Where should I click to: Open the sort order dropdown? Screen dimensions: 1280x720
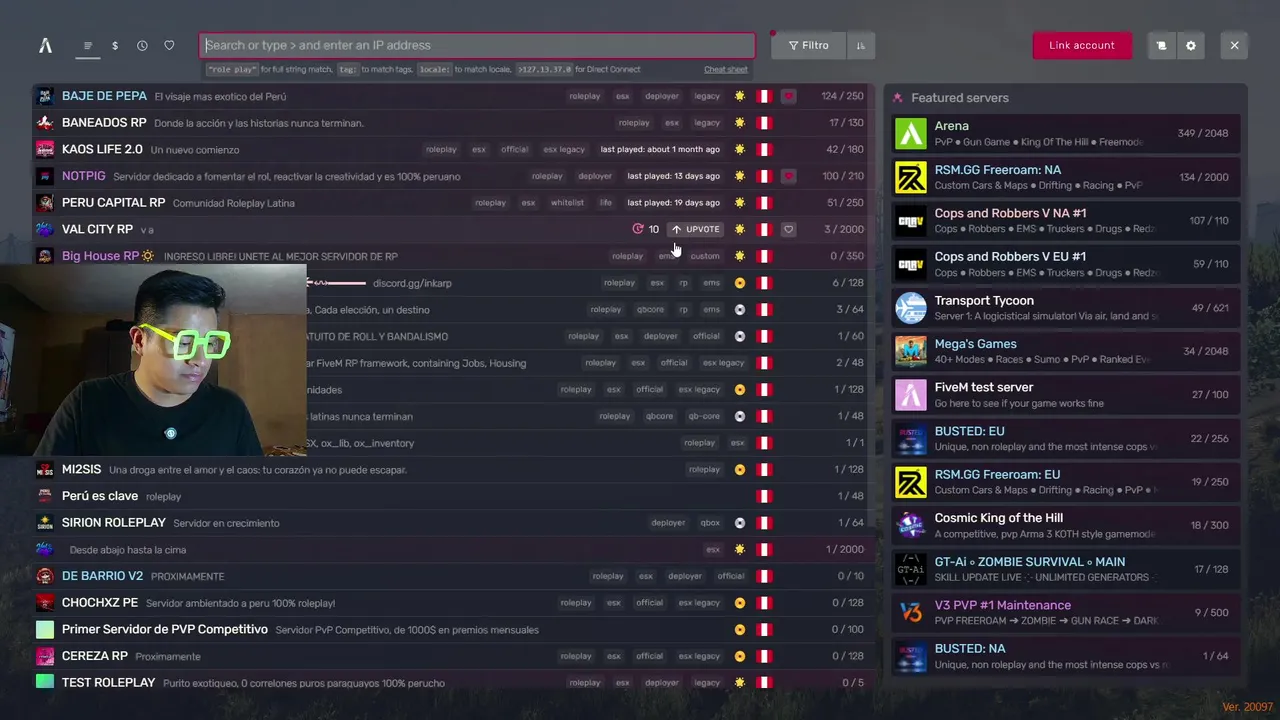click(x=860, y=45)
